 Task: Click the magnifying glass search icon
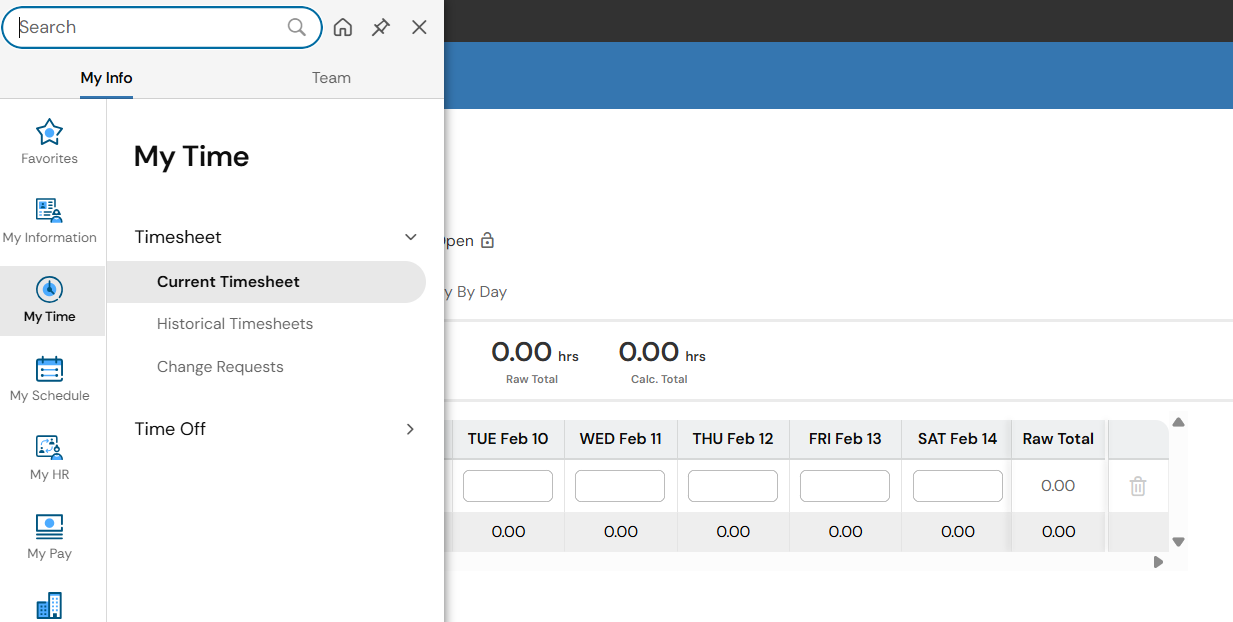tap(297, 27)
